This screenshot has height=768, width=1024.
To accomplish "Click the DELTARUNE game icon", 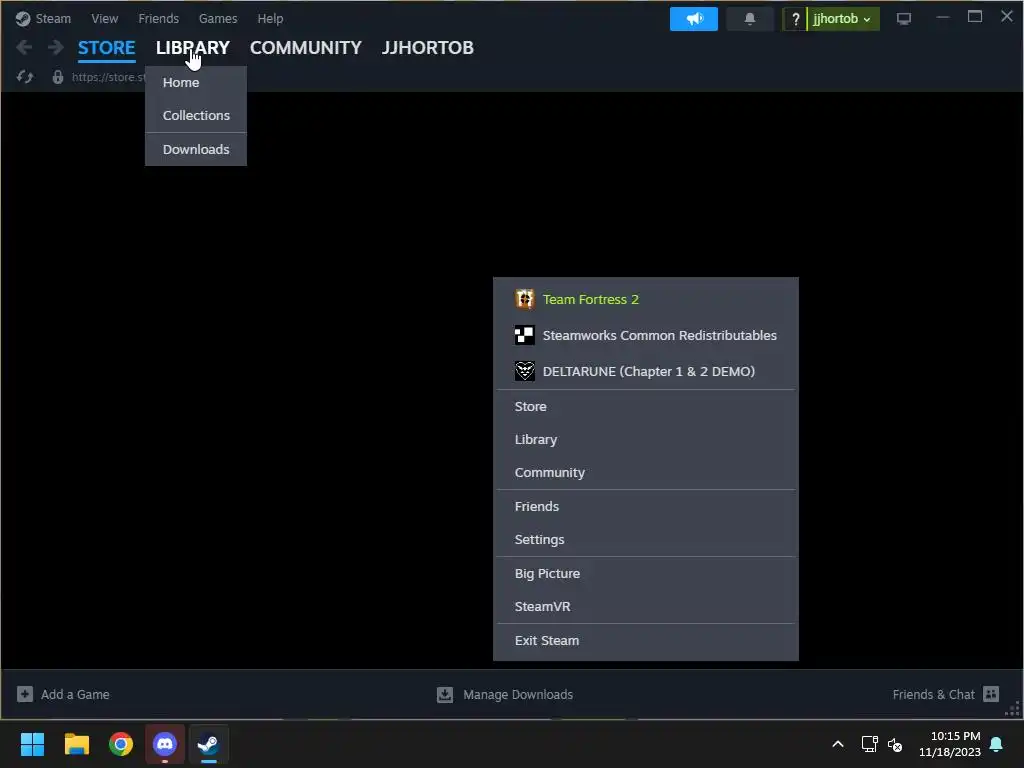I will 524,371.
